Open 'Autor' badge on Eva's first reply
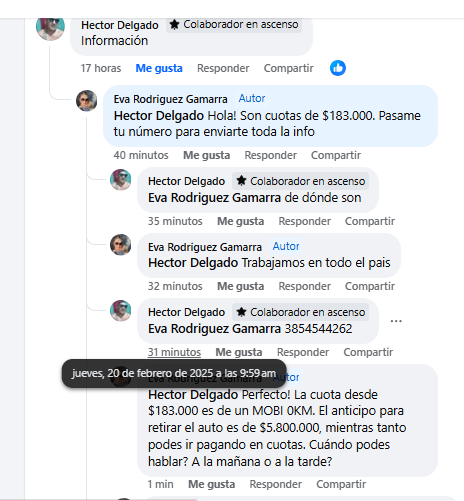This screenshot has width=464, height=501. click(252, 98)
